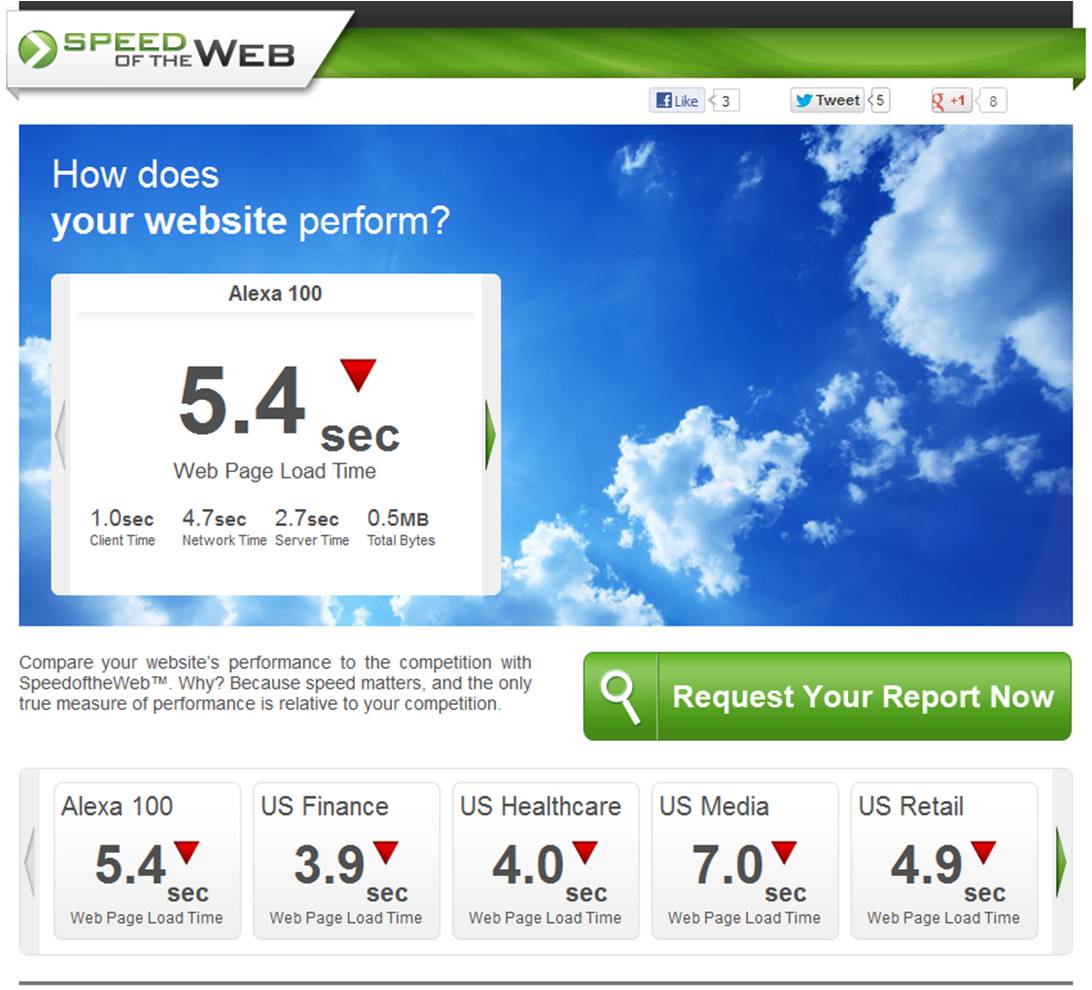Click red down arrow on US Retail card
The image size is (1092, 990).
point(983,852)
